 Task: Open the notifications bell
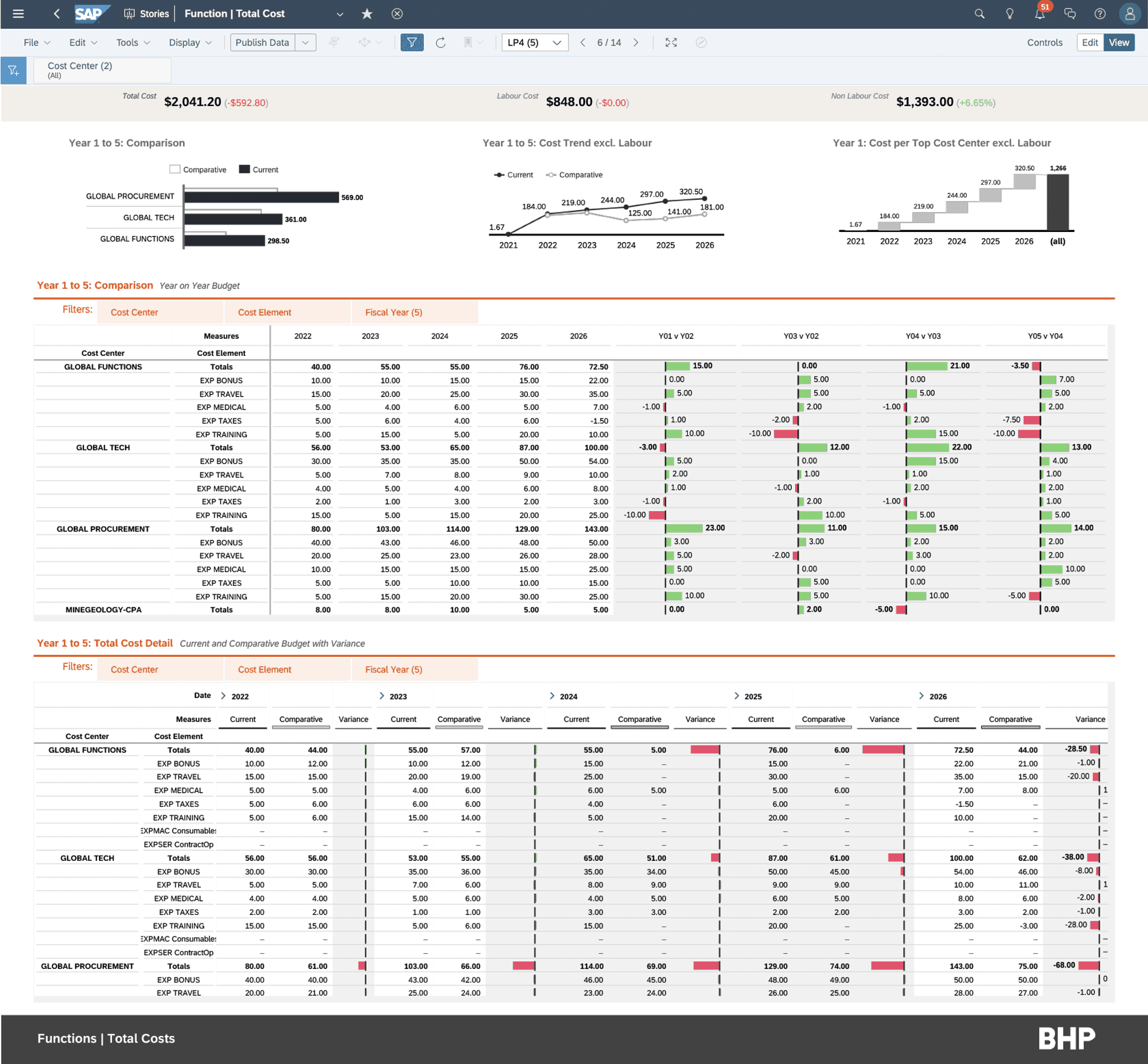tap(1039, 14)
